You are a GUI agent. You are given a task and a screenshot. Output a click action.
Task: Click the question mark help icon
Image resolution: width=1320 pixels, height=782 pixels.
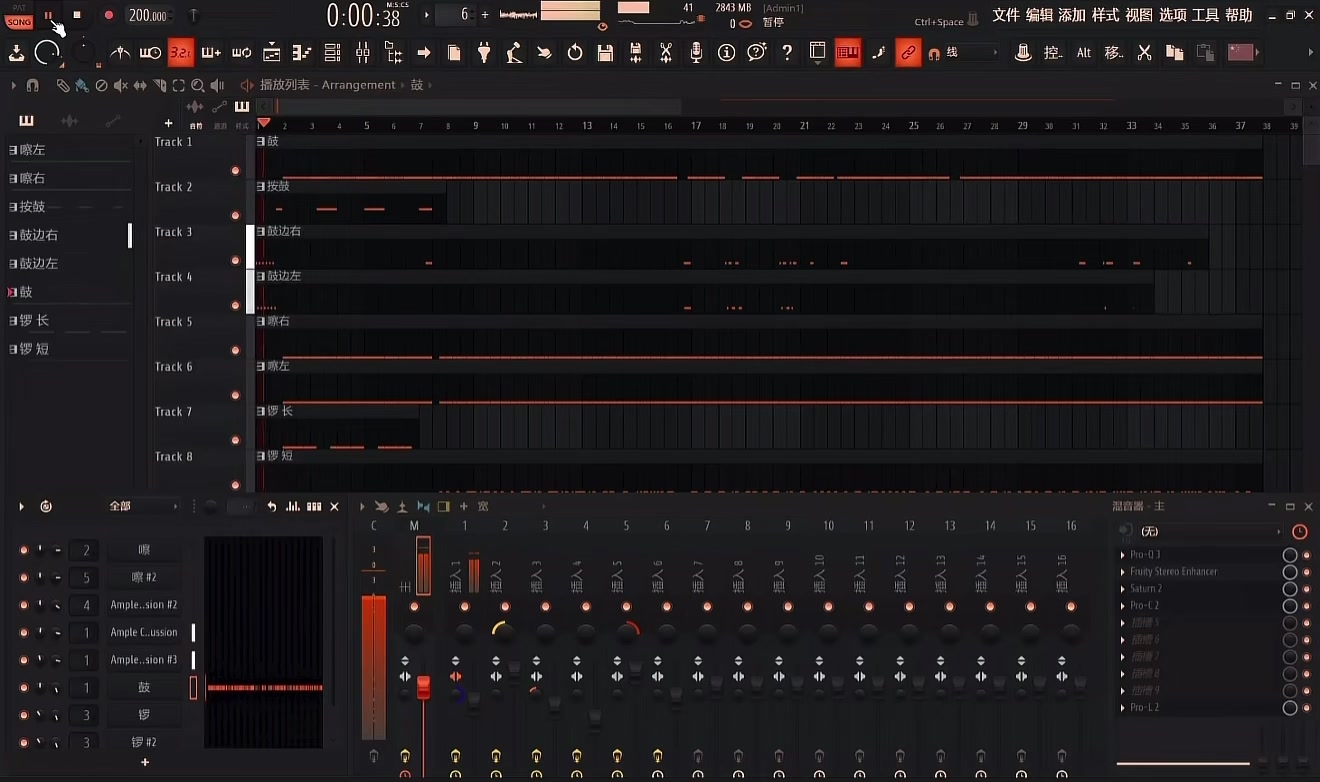tap(787, 53)
